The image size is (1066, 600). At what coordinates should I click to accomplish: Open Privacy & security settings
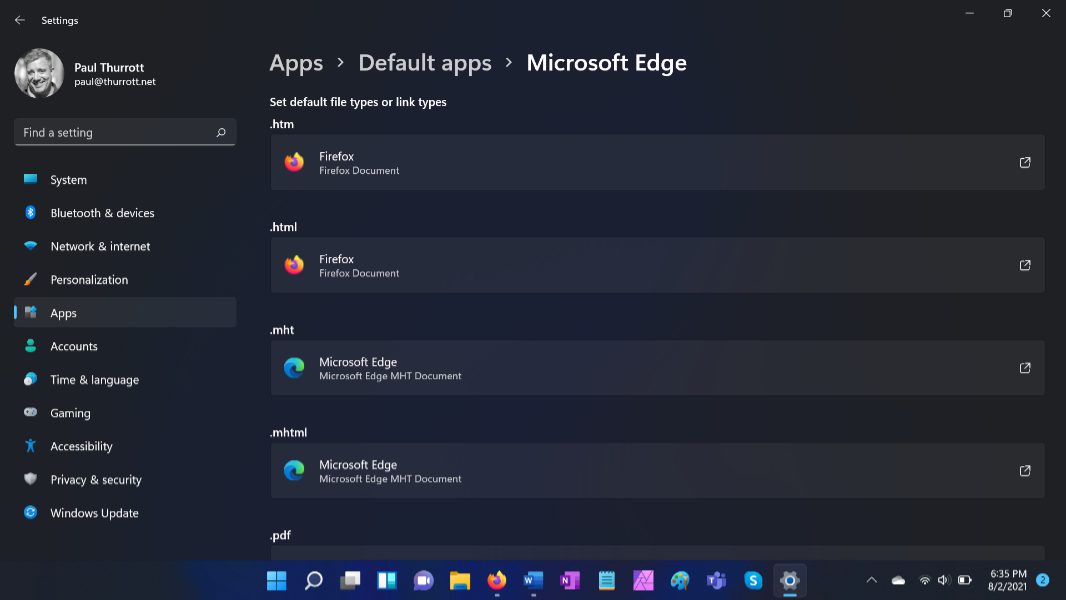[96, 480]
